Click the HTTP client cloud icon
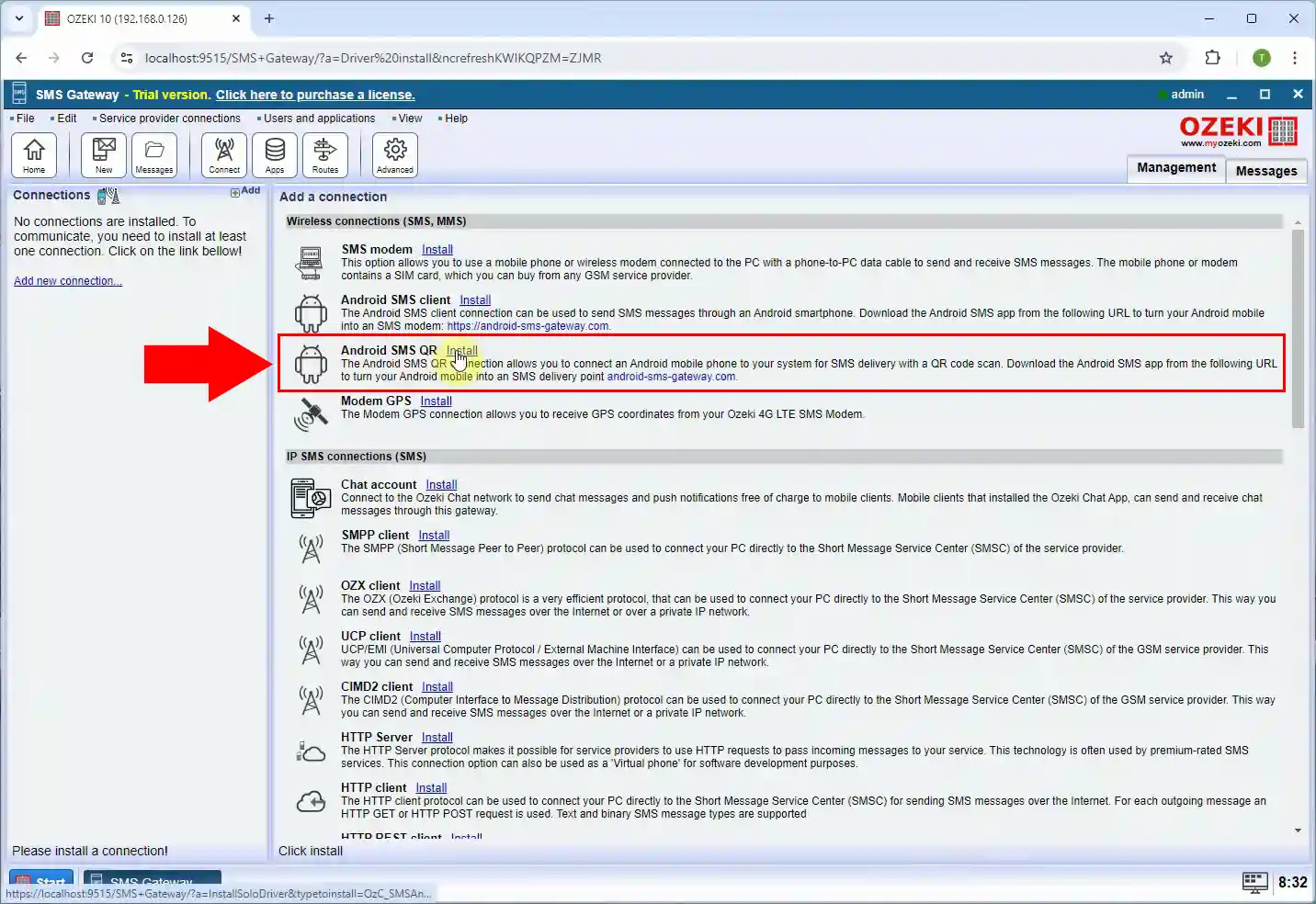Screen dimensions: 1316x904 [x=311, y=802]
